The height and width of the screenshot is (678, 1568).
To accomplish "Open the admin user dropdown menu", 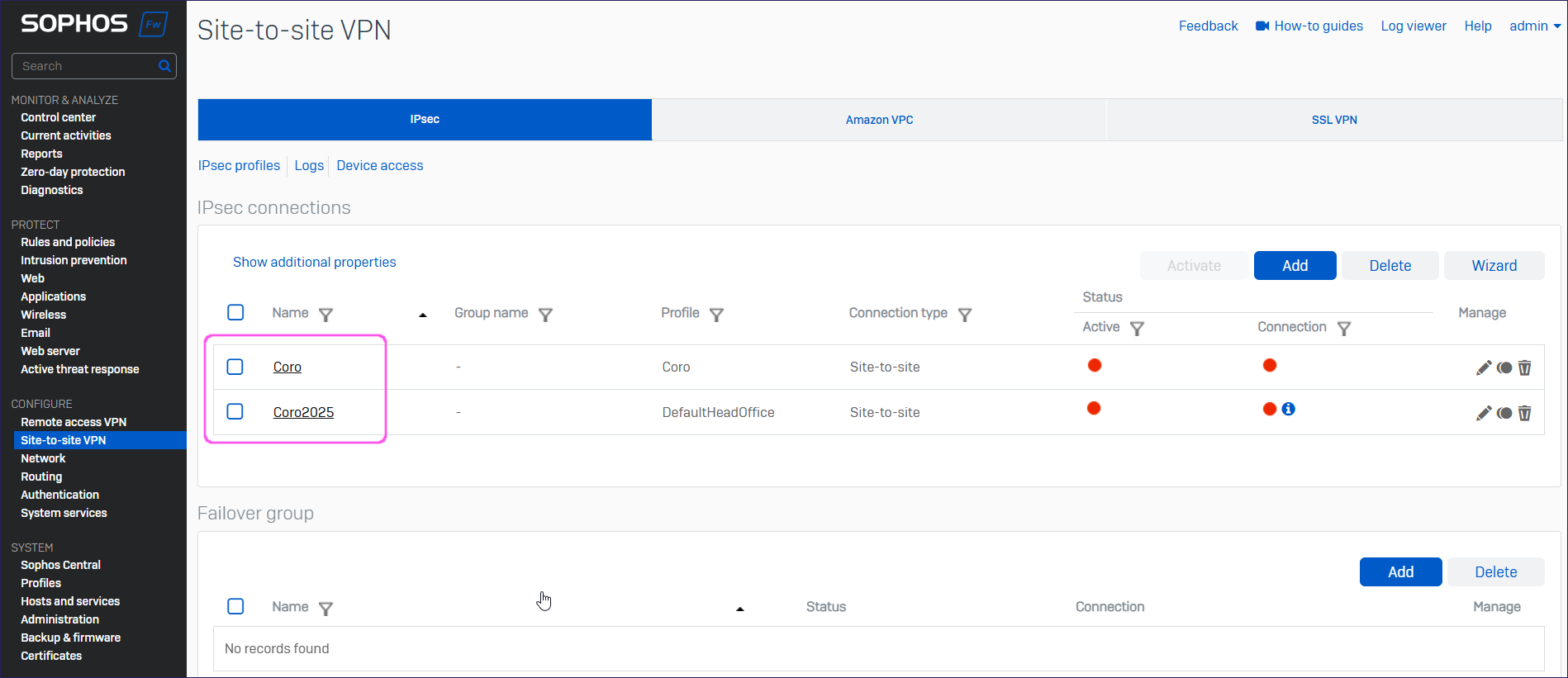I will click(1534, 26).
